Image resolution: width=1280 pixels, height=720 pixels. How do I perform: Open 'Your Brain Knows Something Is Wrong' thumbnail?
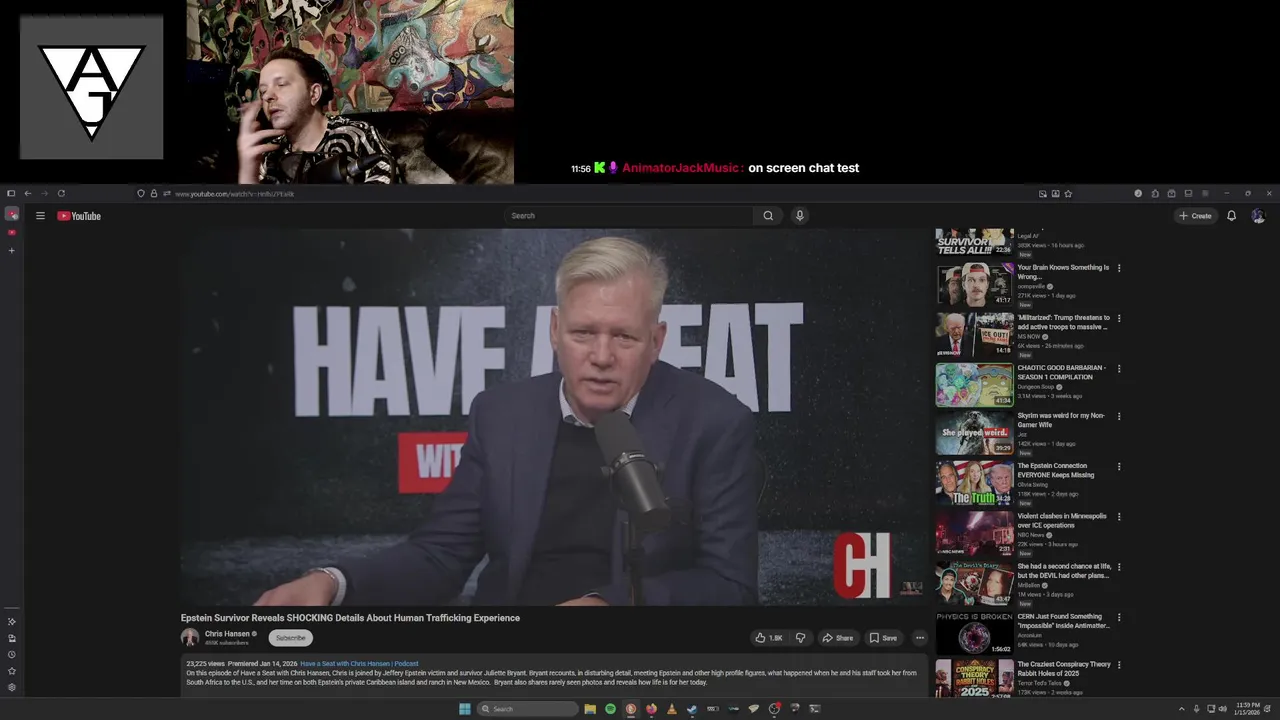[x=974, y=284]
